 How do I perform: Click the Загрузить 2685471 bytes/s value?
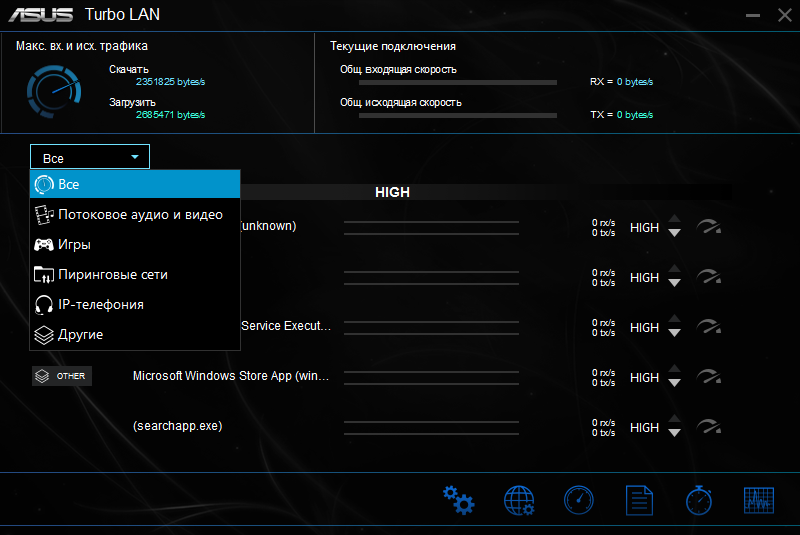(170, 115)
